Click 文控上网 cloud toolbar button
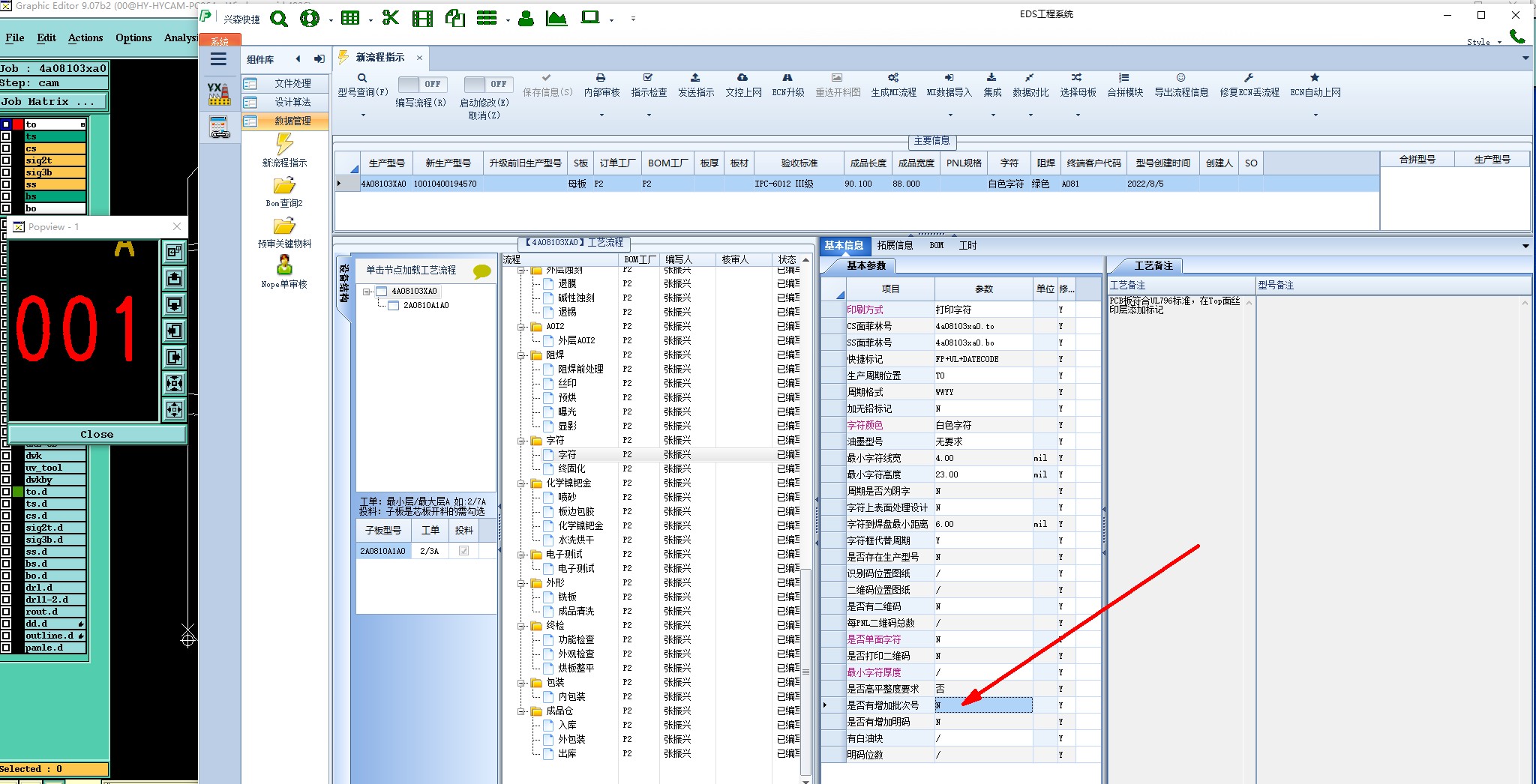Image resolution: width=1536 pixels, height=784 pixels. [743, 85]
